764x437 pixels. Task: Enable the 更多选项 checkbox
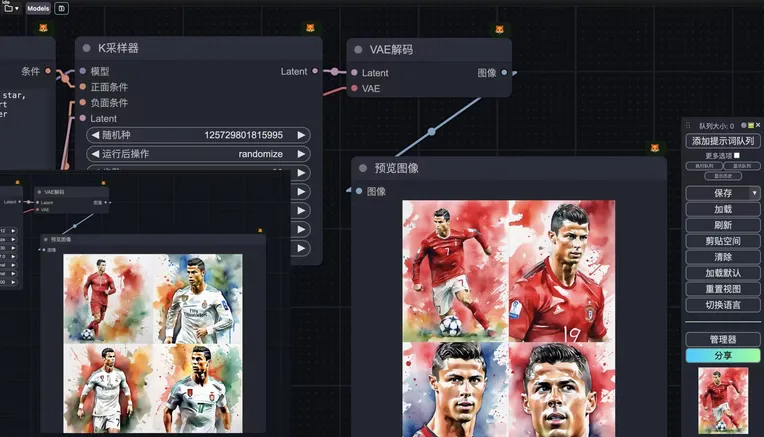click(x=737, y=155)
